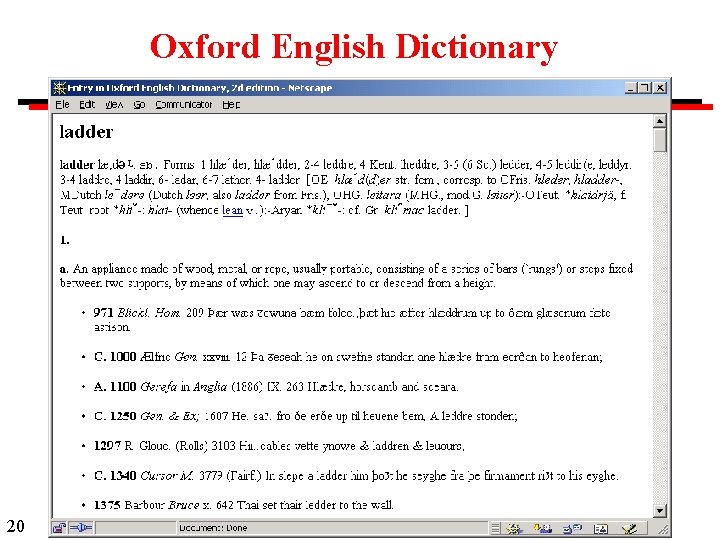This screenshot has height=540, width=720.
Task: Click the '971 Blickl. Hom.' quotation
Action: (x=352, y=320)
